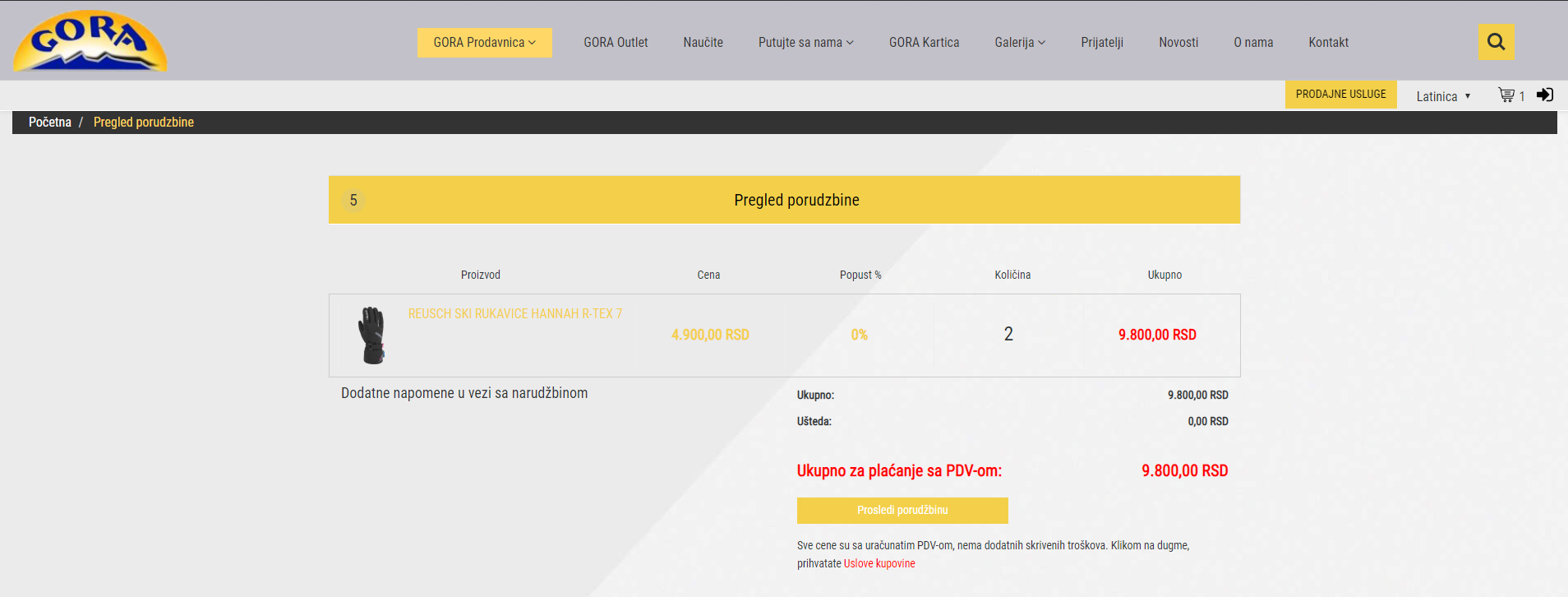Open GORA Kartica page

(924, 43)
